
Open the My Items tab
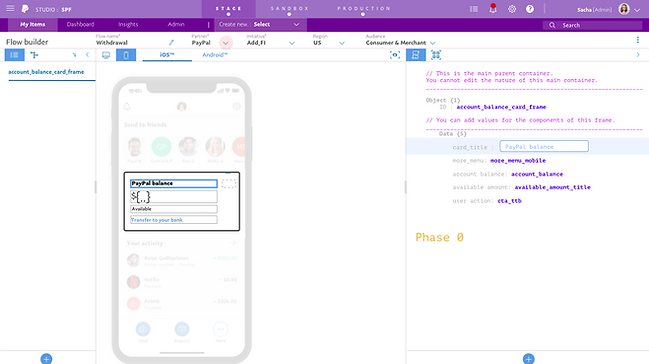pos(33,24)
